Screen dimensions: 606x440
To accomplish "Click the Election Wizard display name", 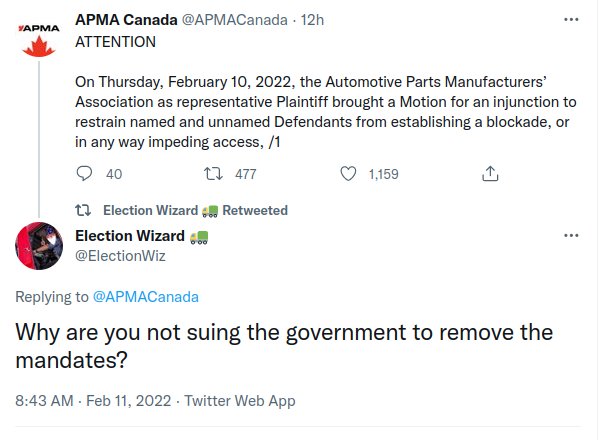I will 131,236.
